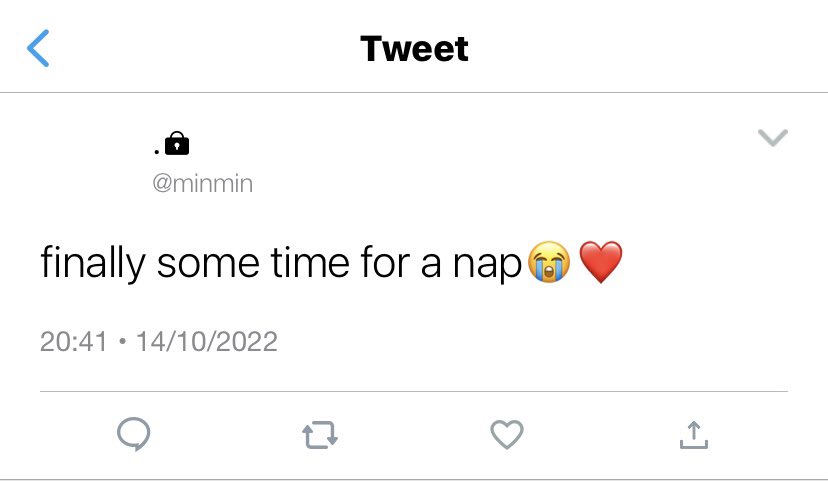
Task: Select the dot display name
Action: [x=157, y=152]
